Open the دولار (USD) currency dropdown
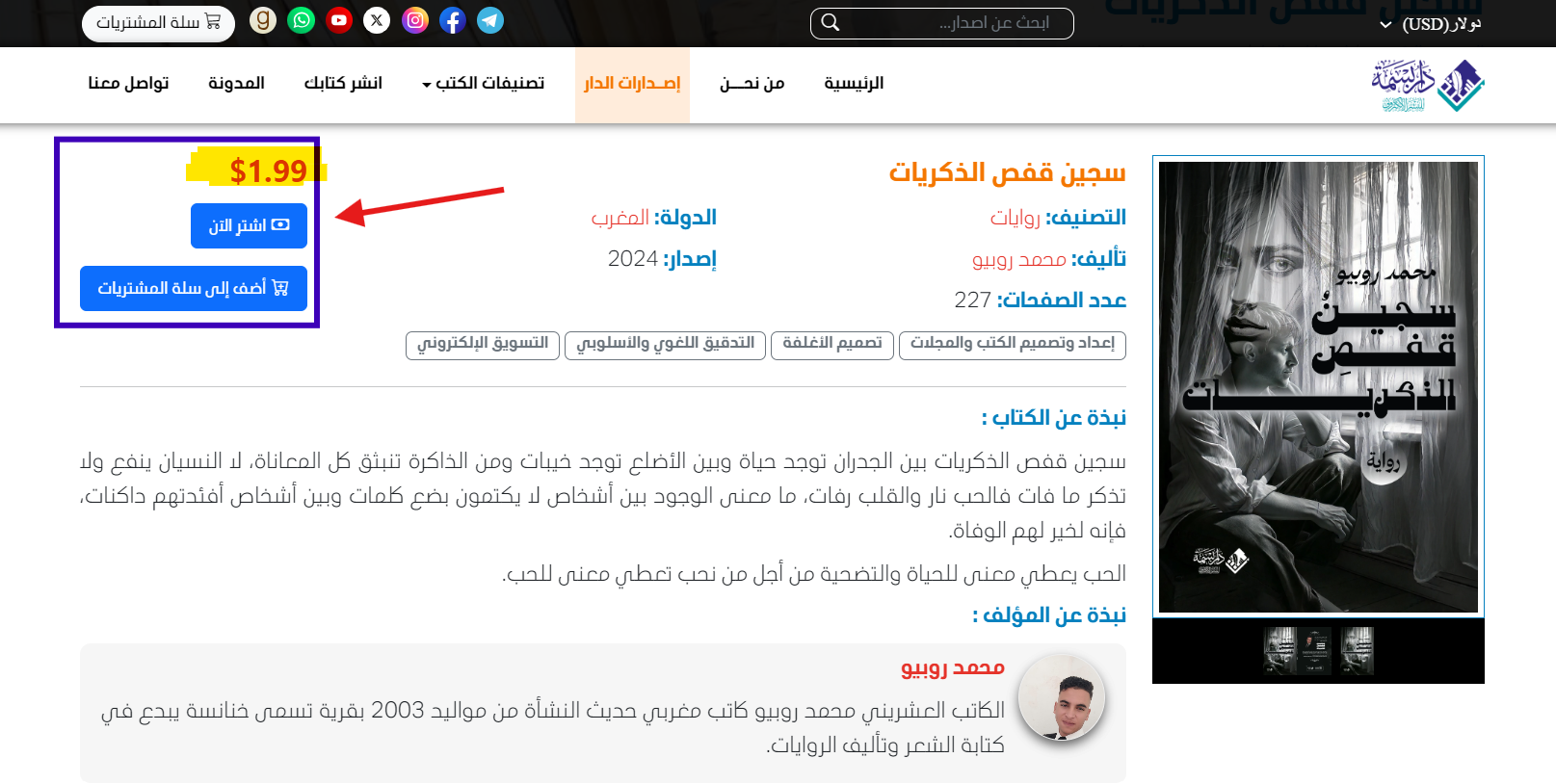The height and width of the screenshot is (784, 1556). 1431,24
